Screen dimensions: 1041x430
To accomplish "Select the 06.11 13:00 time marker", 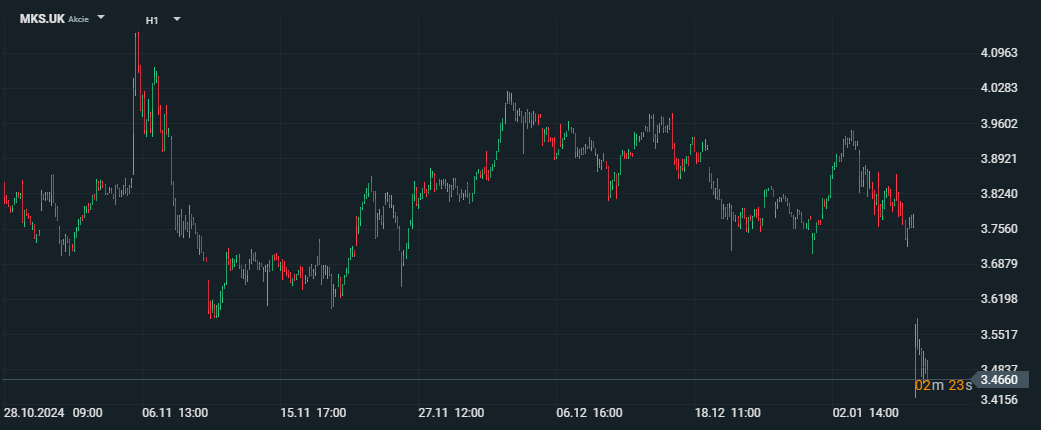I will tap(175, 412).
